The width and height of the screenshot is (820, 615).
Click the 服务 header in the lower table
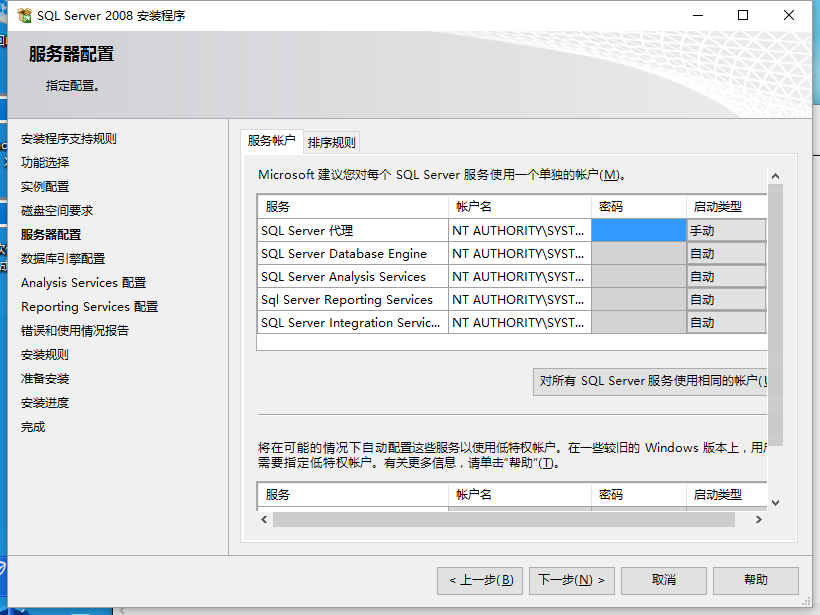[353, 494]
